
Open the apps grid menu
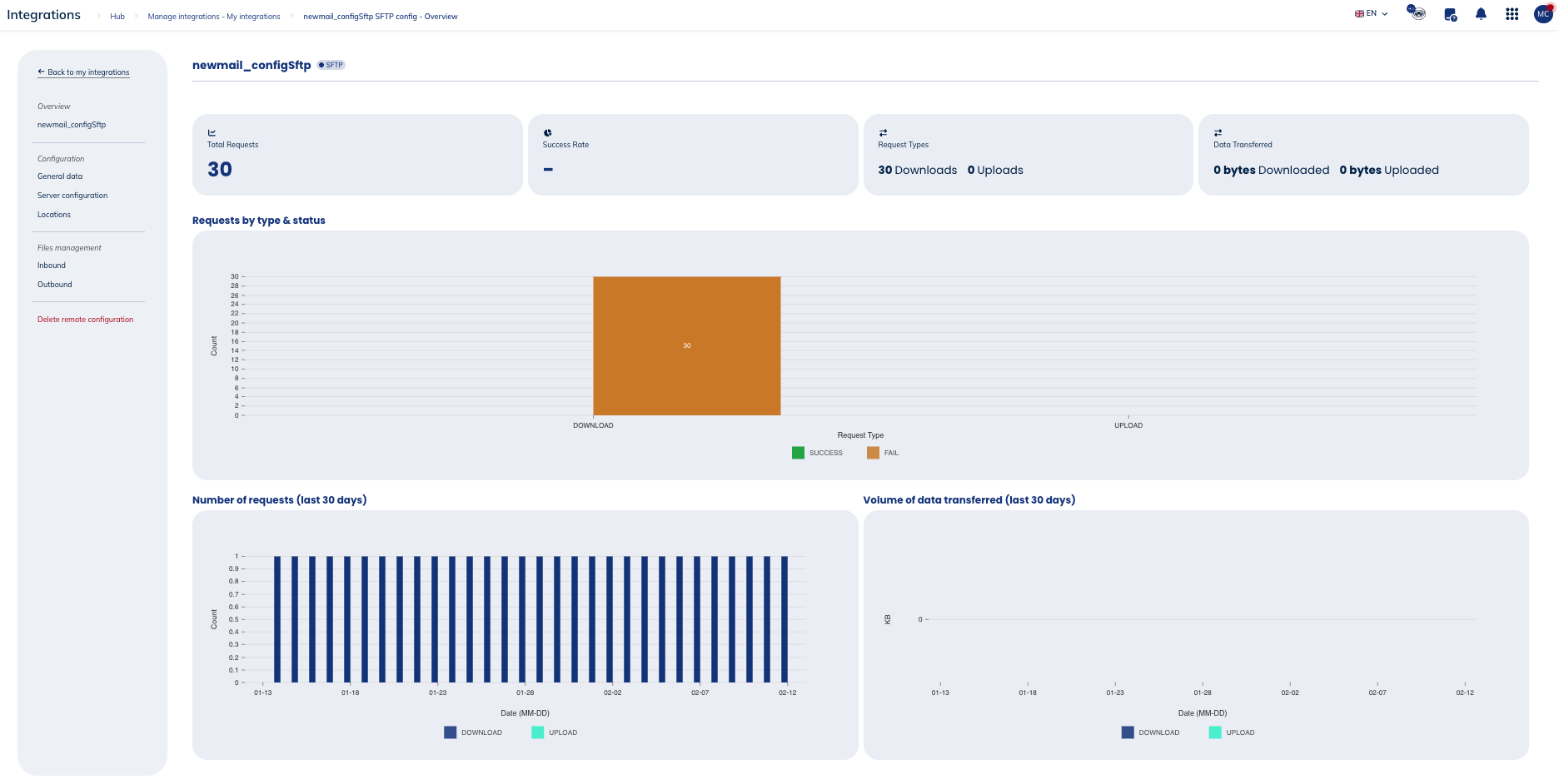pyautogui.click(x=1512, y=14)
